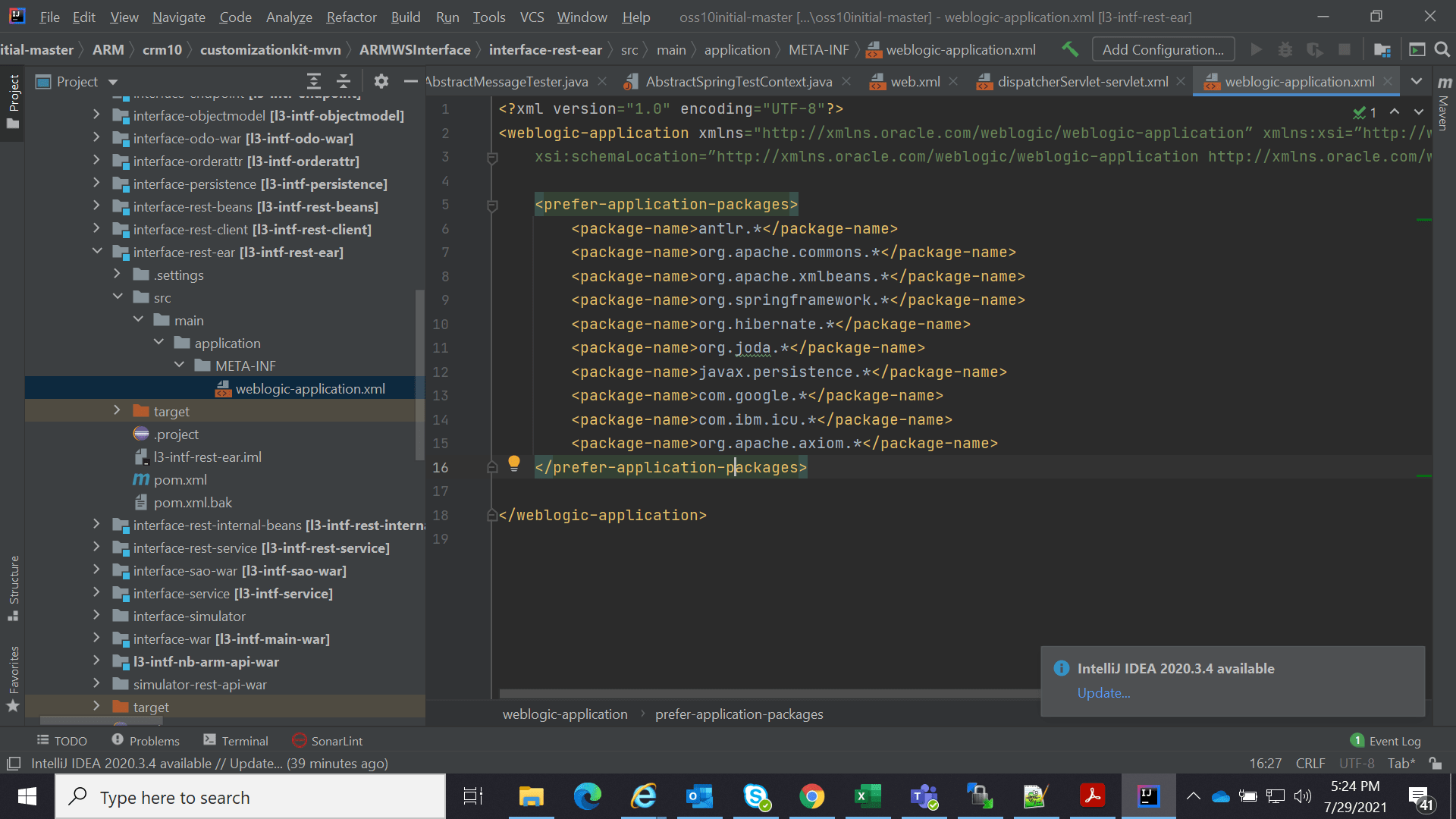Hide the Project tool window

click(410, 81)
